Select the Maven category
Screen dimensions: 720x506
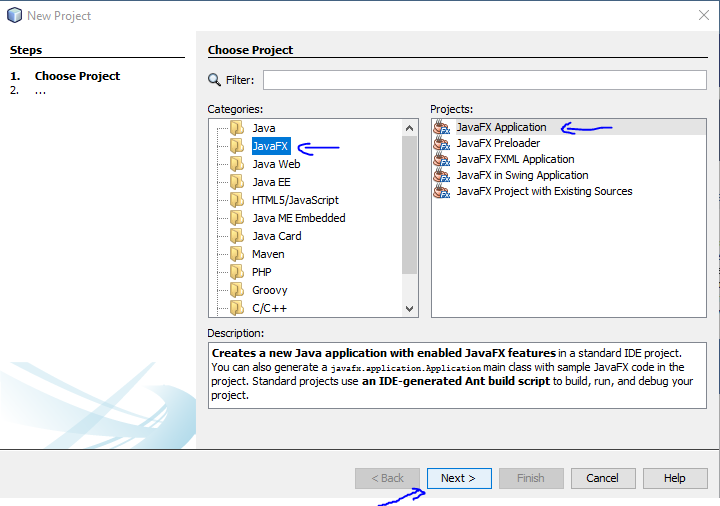(x=268, y=254)
